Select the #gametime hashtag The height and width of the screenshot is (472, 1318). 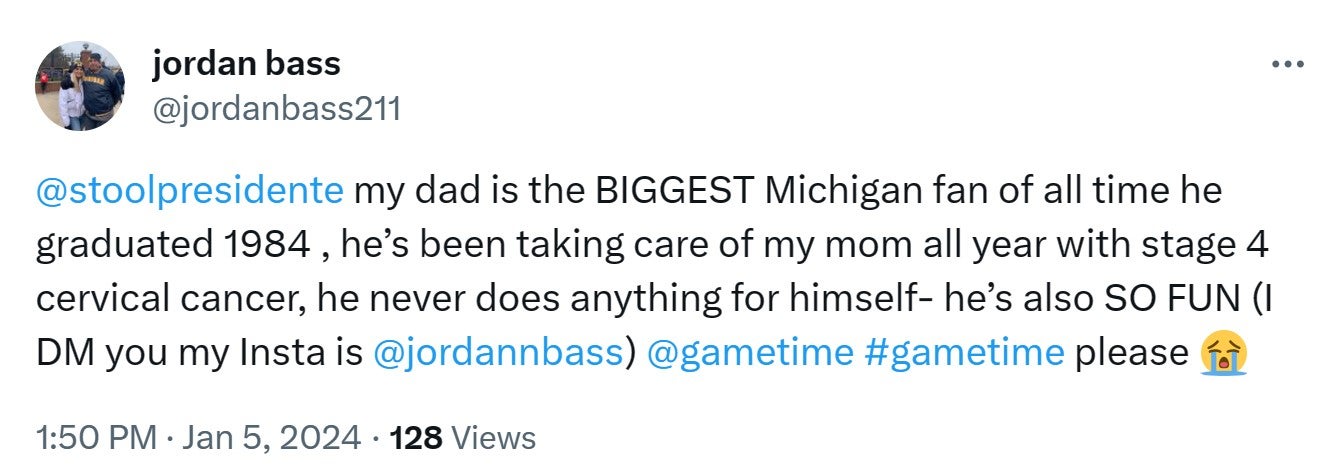click(962, 353)
